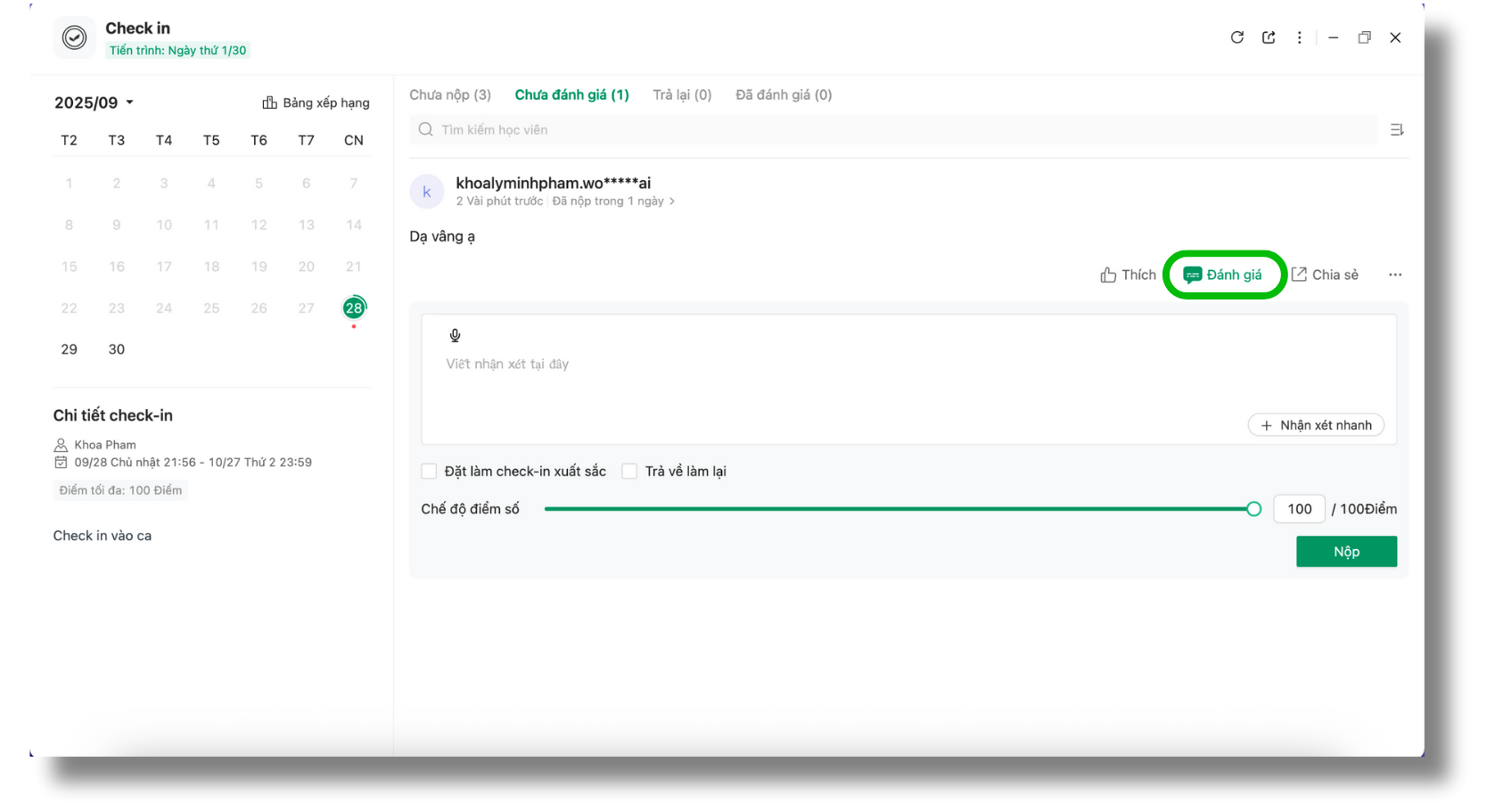Screen dimensions: 1503x812
Task: Open Bảng xếp hạng leaderboard
Action: [x=316, y=103]
